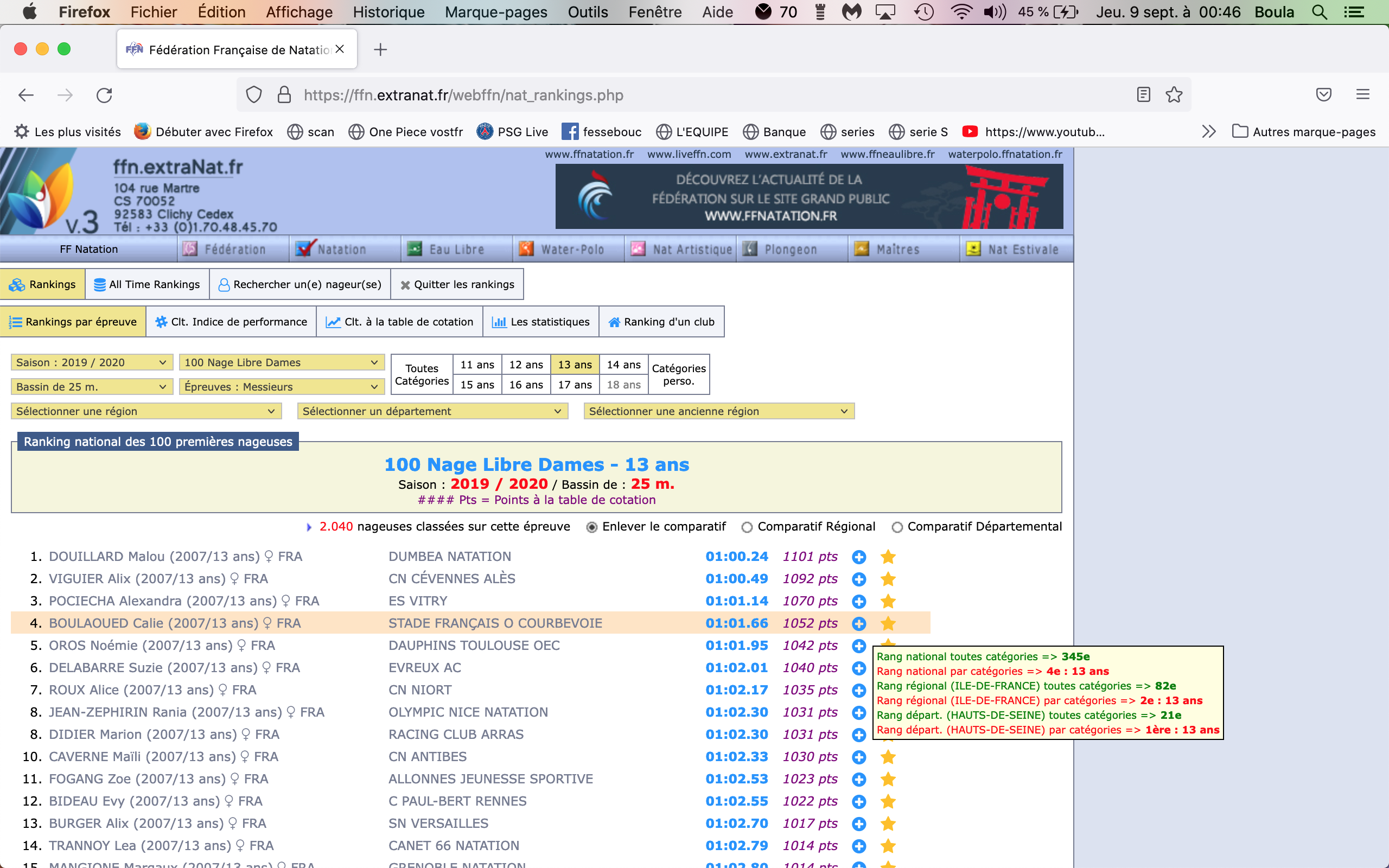Screen dimensions: 1389x868
Task: Open the Historique menu
Action: pyautogui.click(x=388, y=12)
